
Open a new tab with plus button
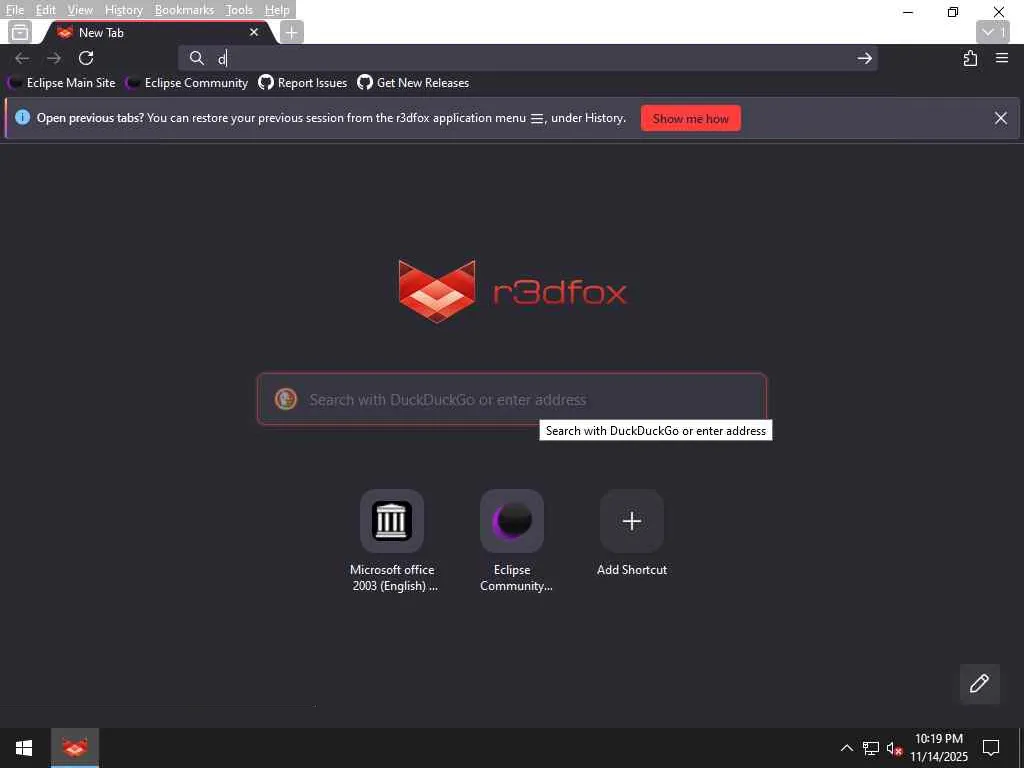click(292, 32)
